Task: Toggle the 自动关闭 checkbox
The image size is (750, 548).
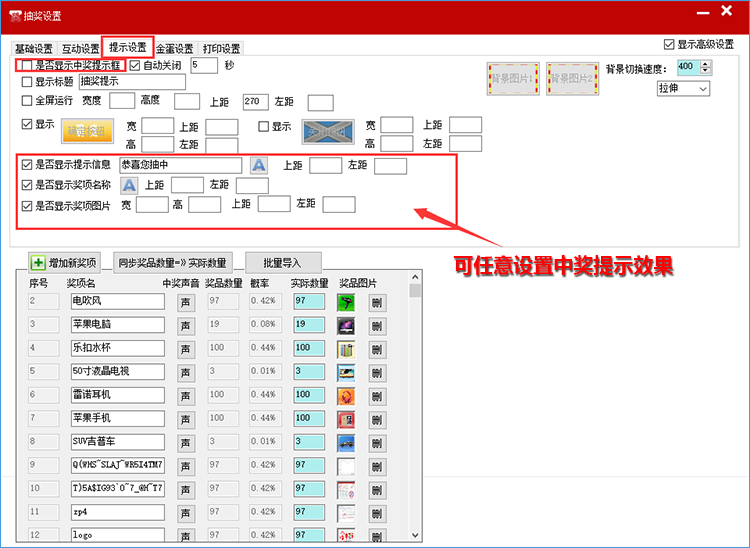Action: coord(135,65)
